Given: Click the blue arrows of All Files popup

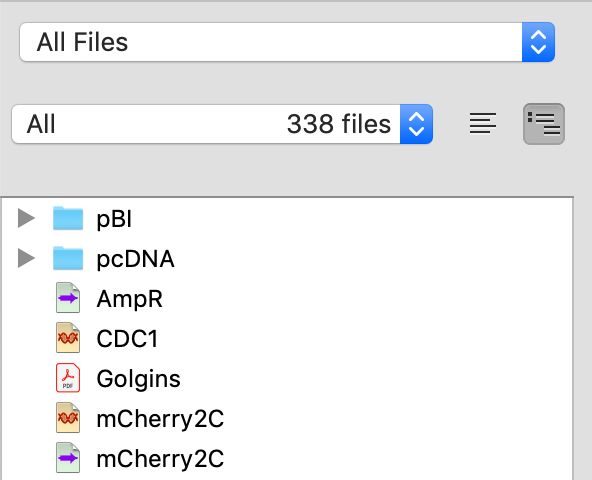Looking at the screenshot, I should click(x=538, y=42).
